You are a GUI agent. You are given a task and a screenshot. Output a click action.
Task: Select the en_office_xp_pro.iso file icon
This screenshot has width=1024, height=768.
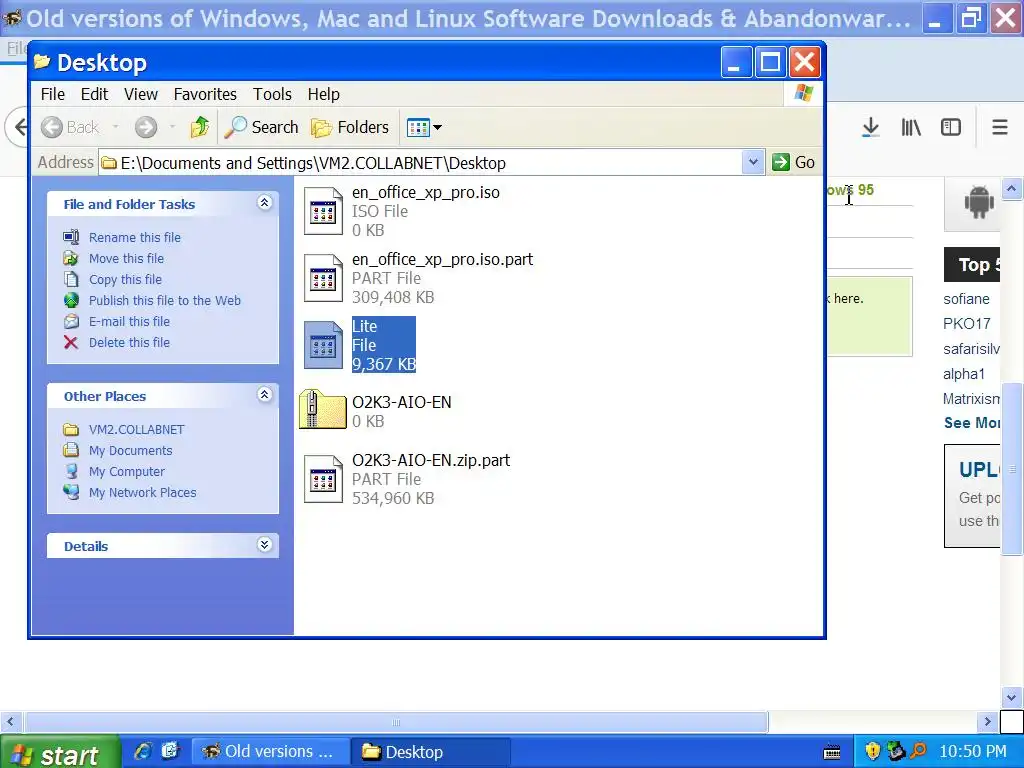(323, 211)
